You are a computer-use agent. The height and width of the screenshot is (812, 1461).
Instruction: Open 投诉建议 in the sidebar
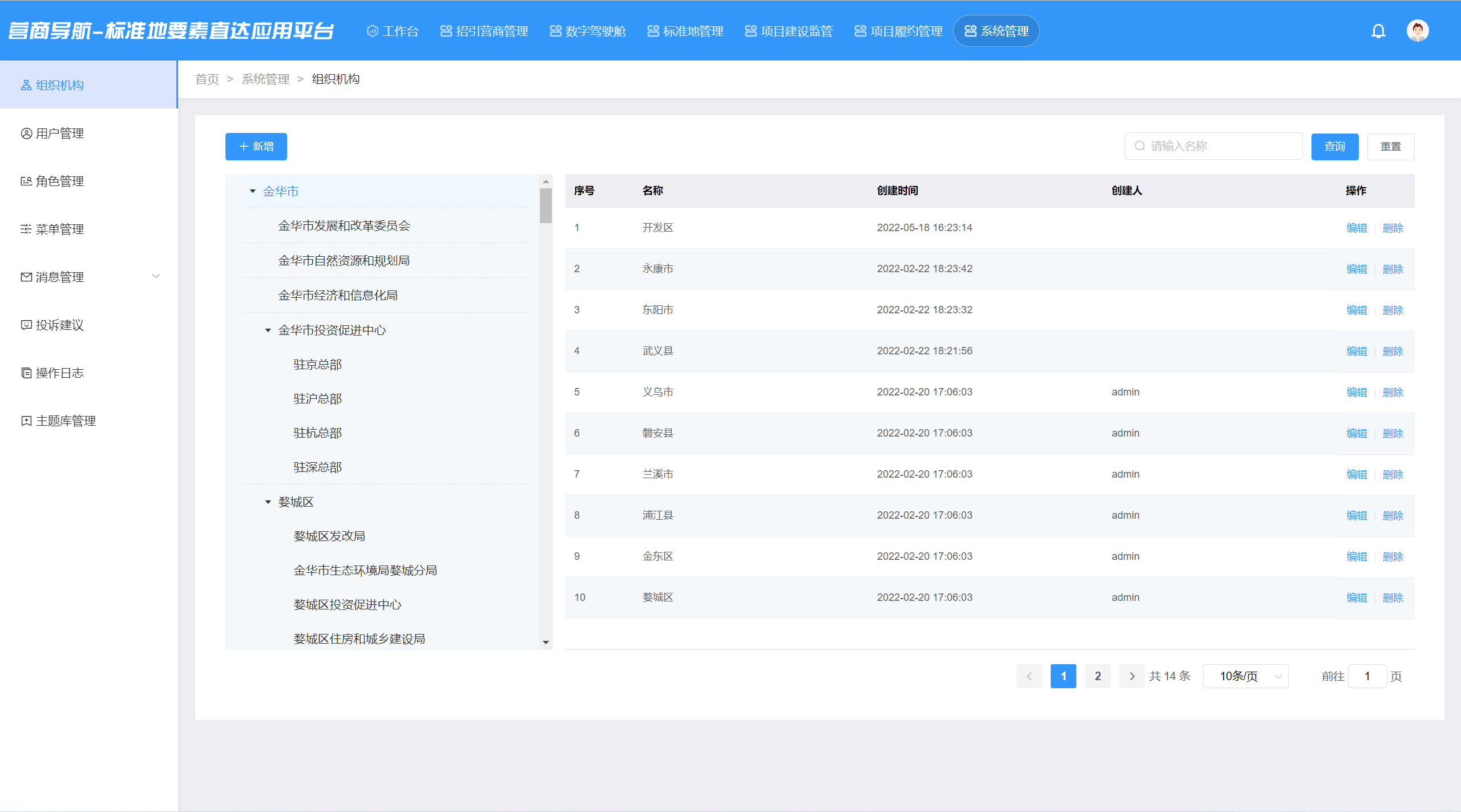pyautogui.click(x=88, y=325)
